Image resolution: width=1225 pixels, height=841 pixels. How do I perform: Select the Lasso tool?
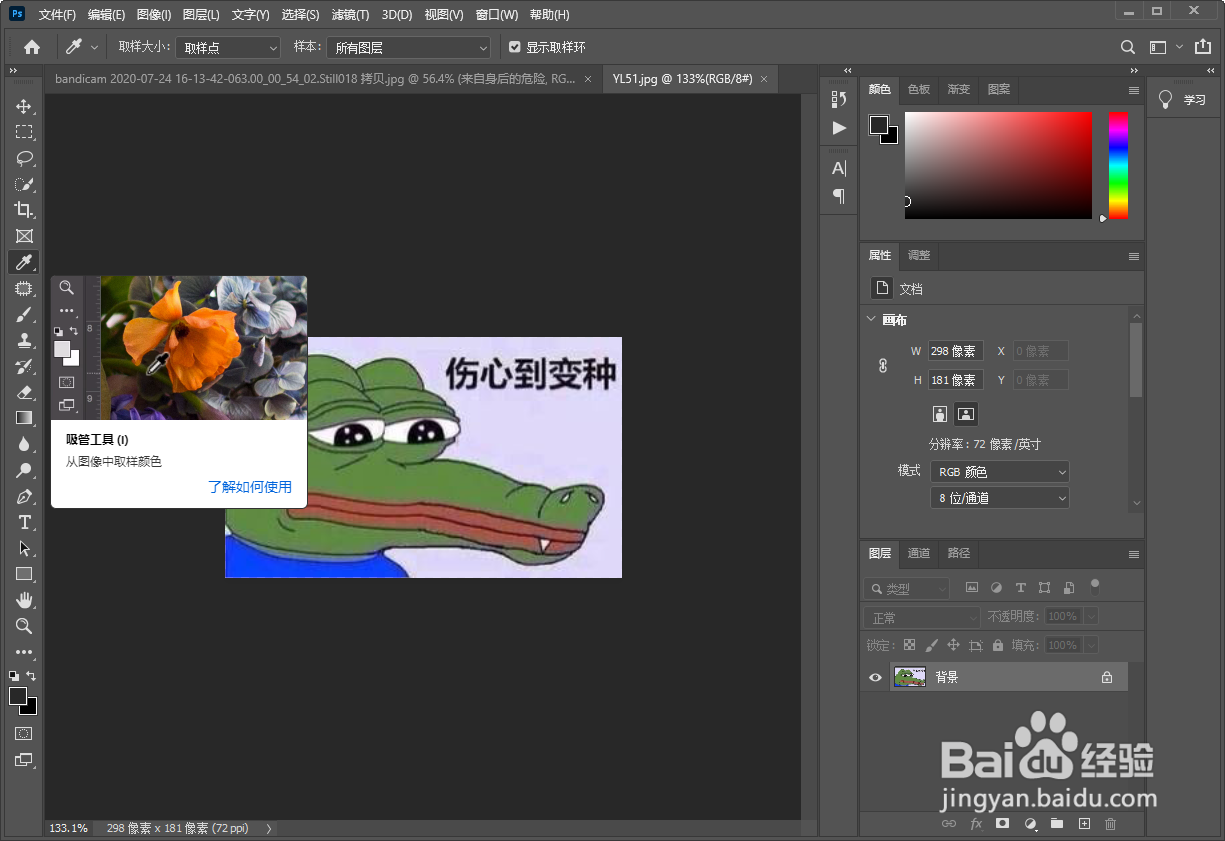(x=24, y=158)
